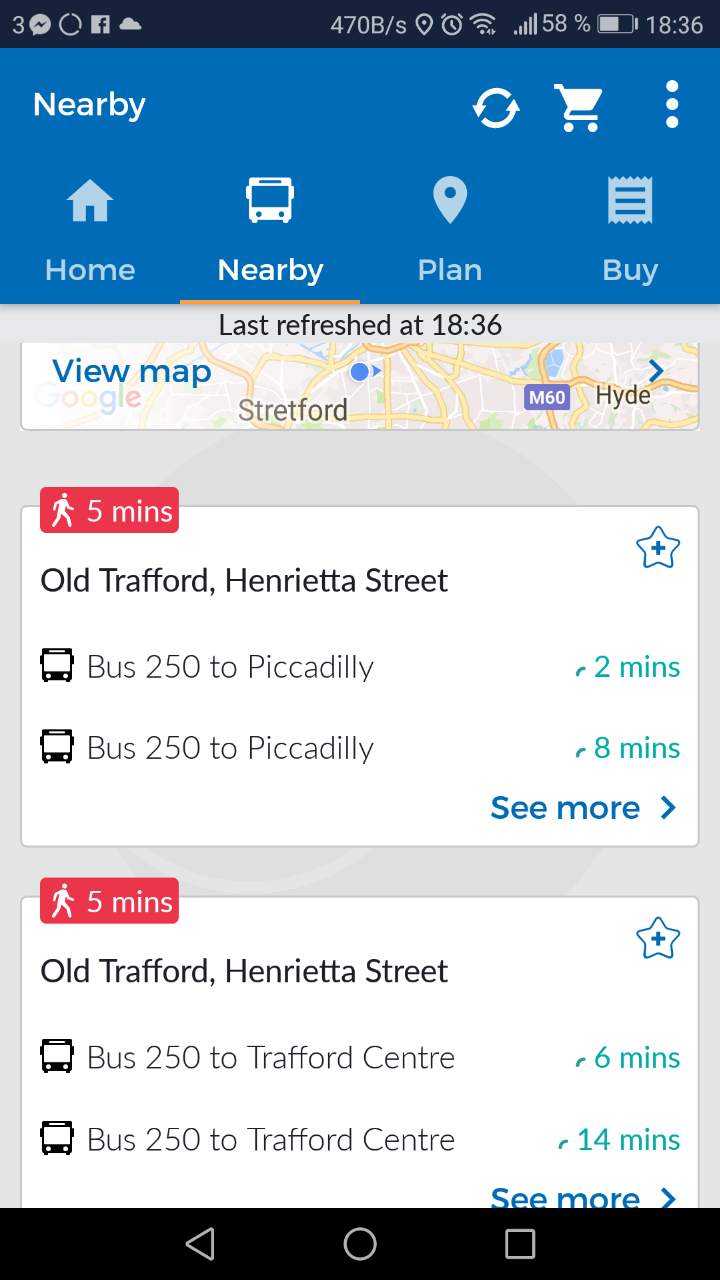Tap the refresh icon in header
This screenshot has height=1280, width=720.
pos(496,106)
